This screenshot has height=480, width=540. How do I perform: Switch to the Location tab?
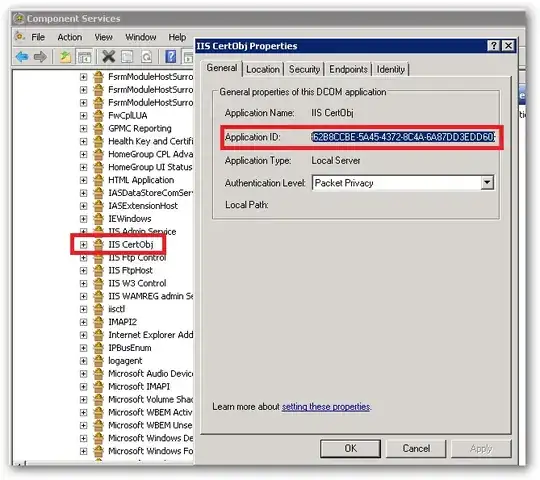263,70
